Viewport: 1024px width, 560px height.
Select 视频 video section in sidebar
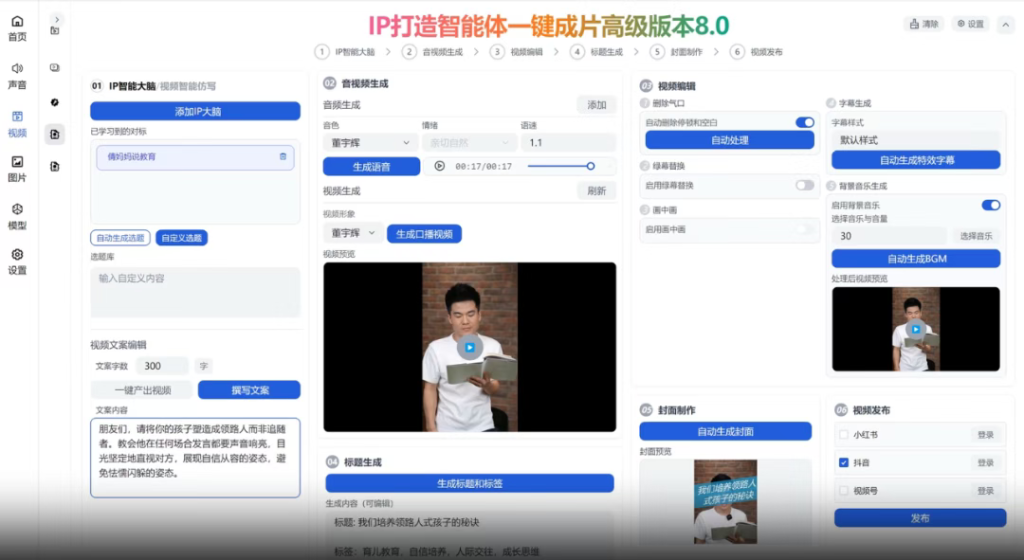(18, 124)
